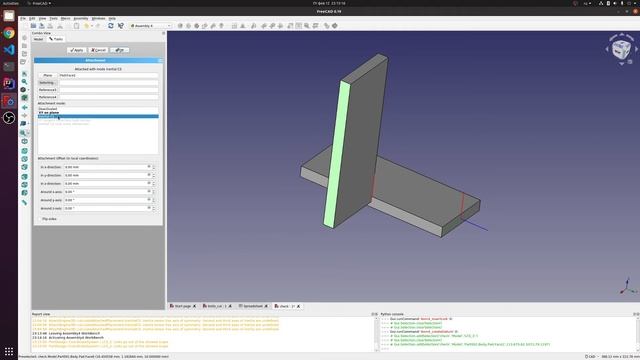Click the Refresh toolbar icon
The width and height of the screenshot is (640, 360).
tap(111, 26)
